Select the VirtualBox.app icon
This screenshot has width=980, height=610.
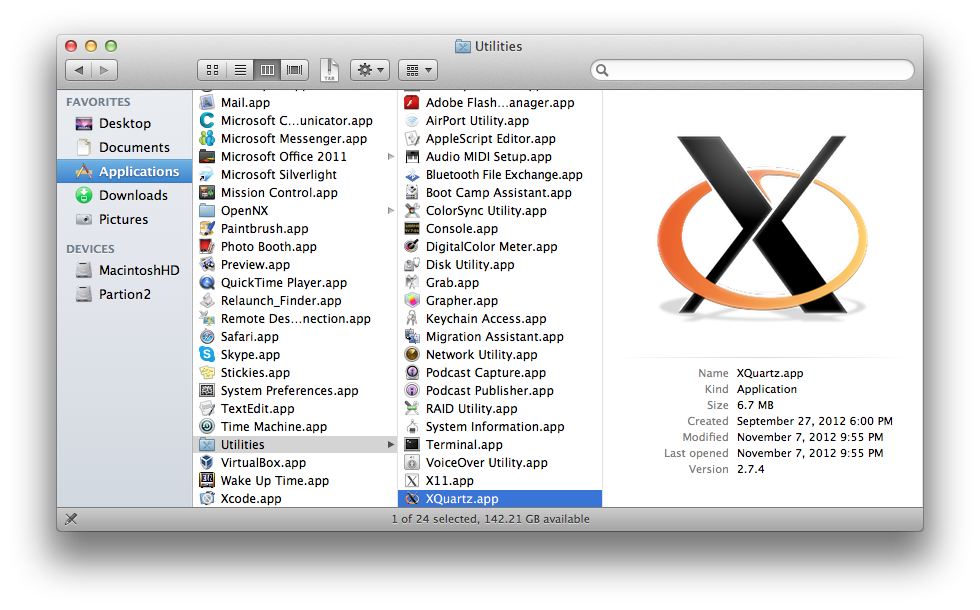[207, 463]
